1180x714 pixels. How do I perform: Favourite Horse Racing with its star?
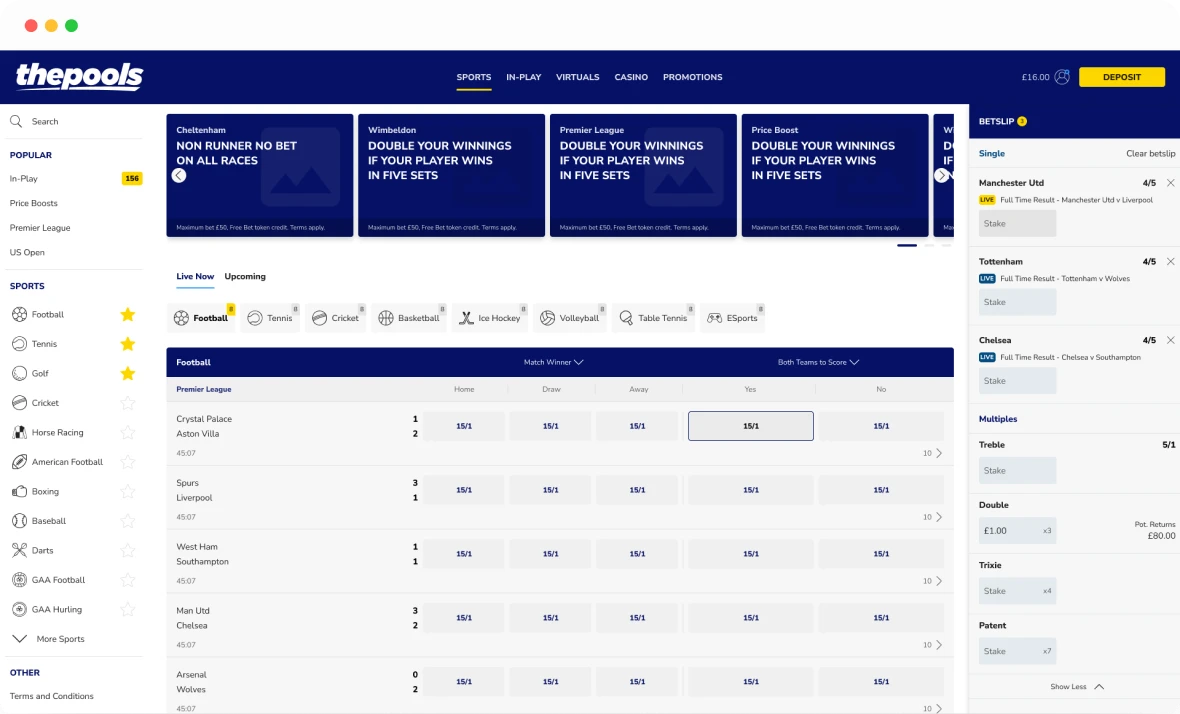point(128,433)
